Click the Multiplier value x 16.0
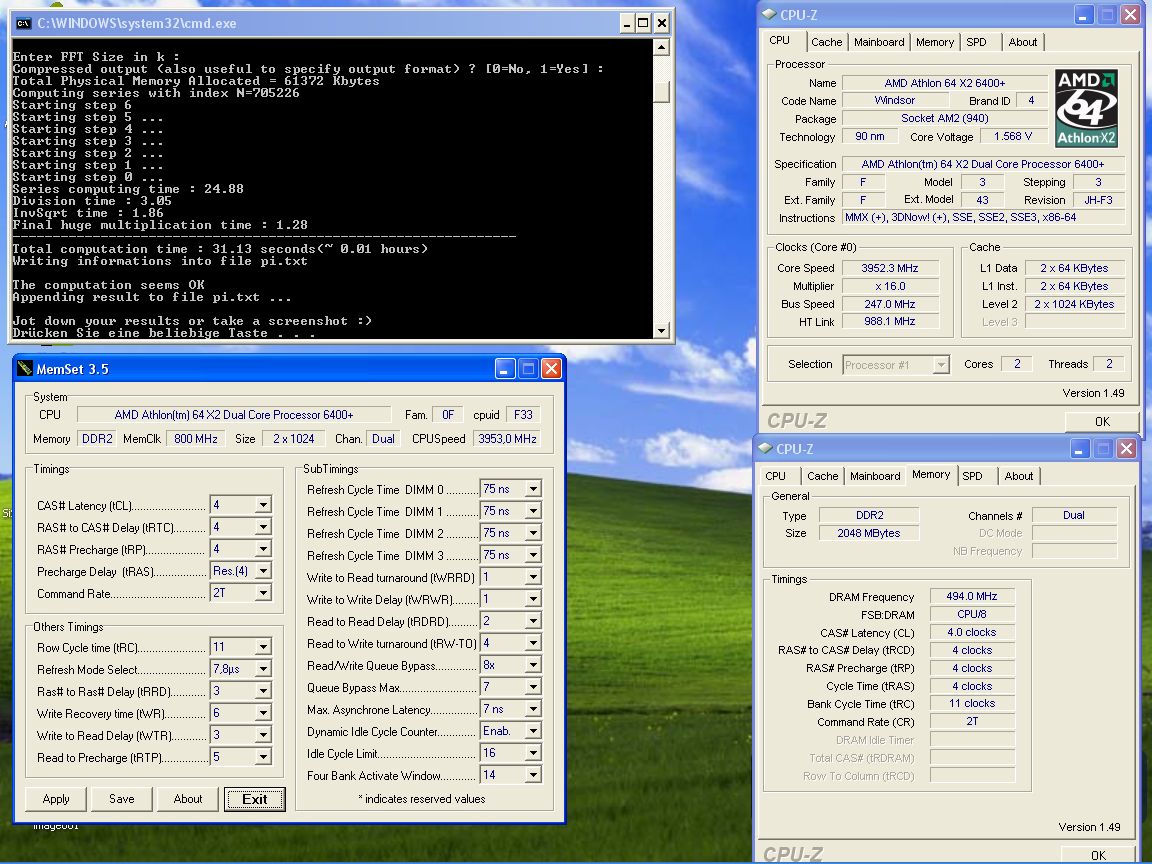The width and height of the screenshot is (1152, 864). click(890, 286)
